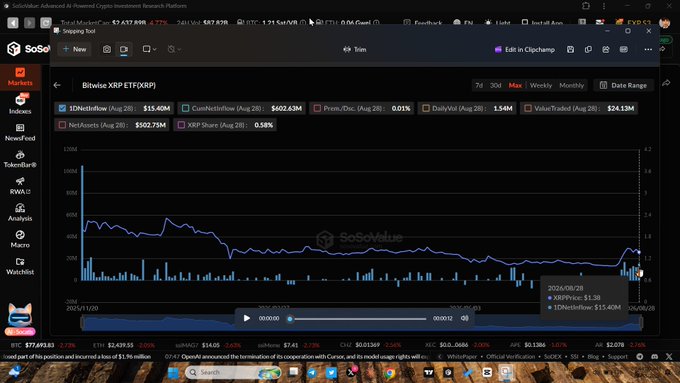
Task: Open the EN language selector
Action: [463, 23]
